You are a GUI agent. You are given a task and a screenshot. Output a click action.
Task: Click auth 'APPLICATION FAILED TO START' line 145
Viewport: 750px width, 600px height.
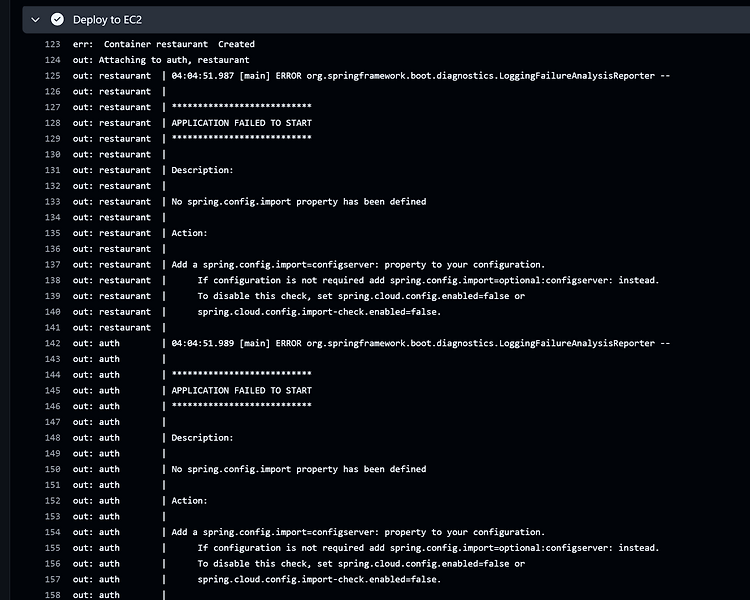[242, 390]
